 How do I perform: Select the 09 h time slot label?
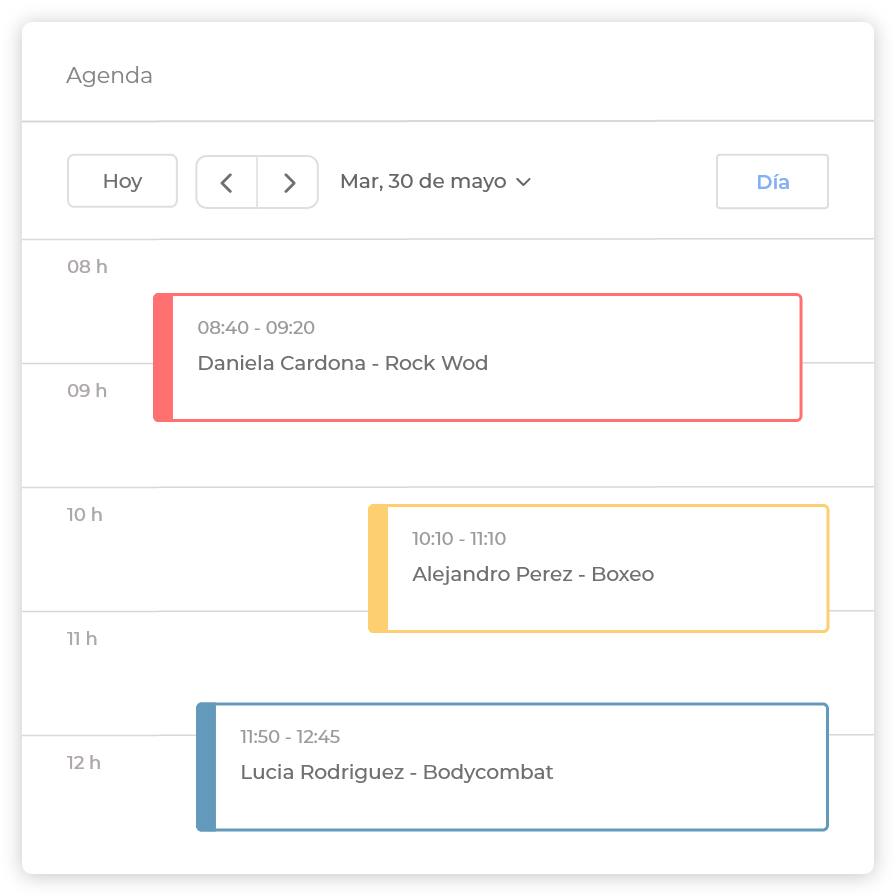[87, 391]
